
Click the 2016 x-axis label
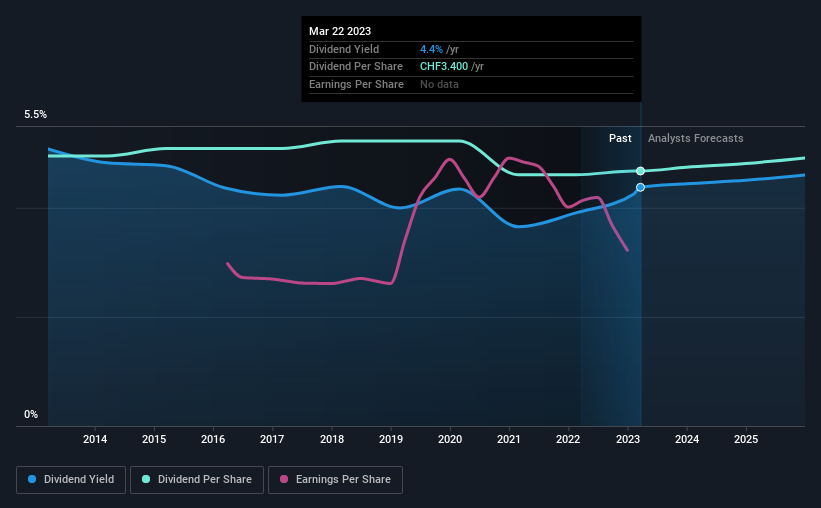coord(213,439)
